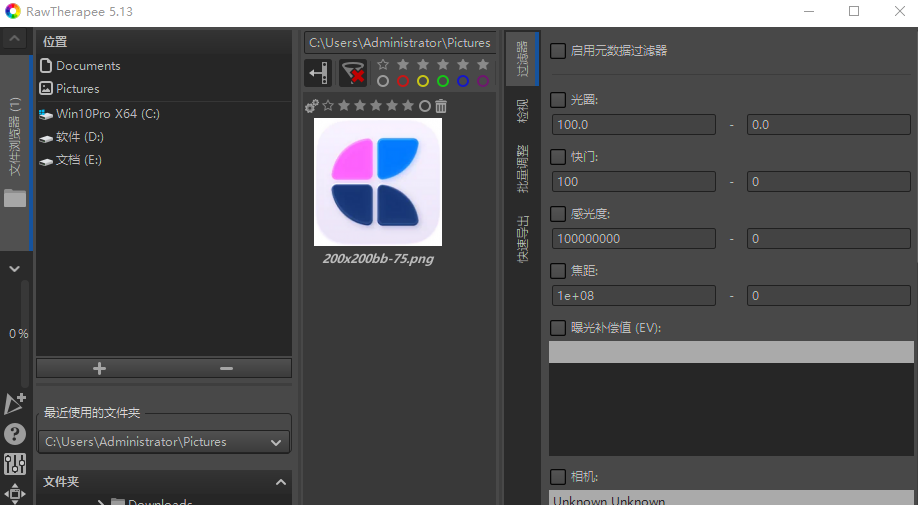Tick the 快门 checkbox
This screenshot has width=918, height=505.
tap(558, 157)
